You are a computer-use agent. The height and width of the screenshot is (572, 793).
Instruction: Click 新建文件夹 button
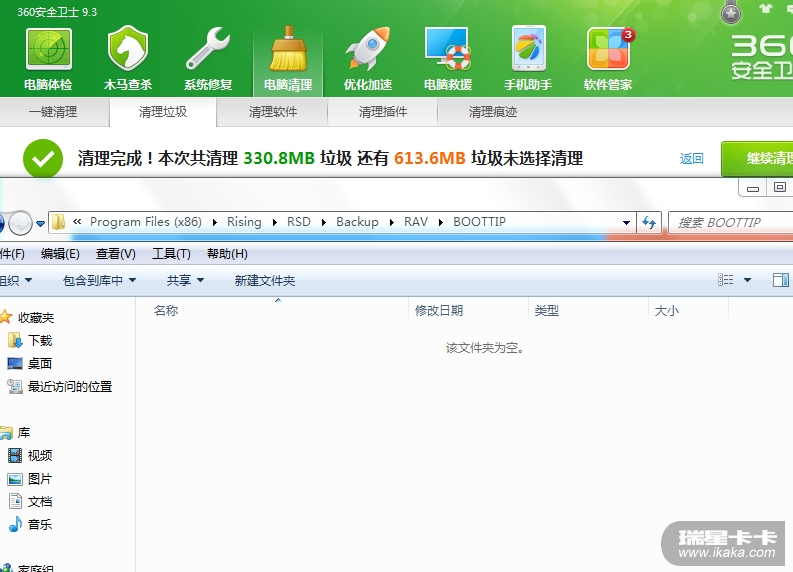coord(265,280)
